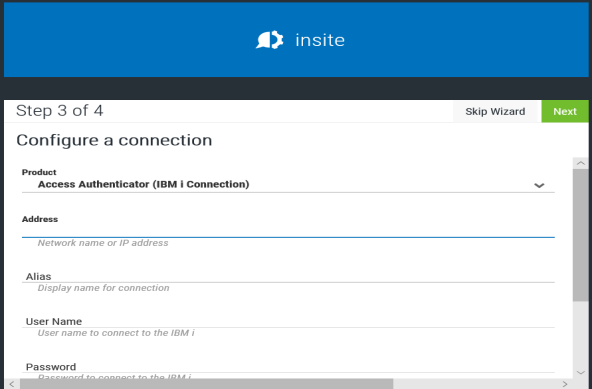Click the vertical scrollbar down arrow
Image resolution: width=592 pixels, height=389 pixels.
[581, 372]
